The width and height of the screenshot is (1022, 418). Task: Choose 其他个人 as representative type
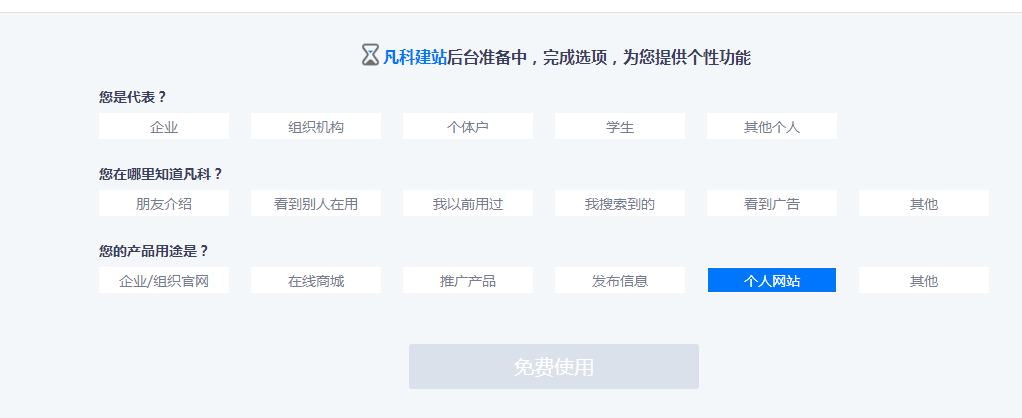click(772, 127)
